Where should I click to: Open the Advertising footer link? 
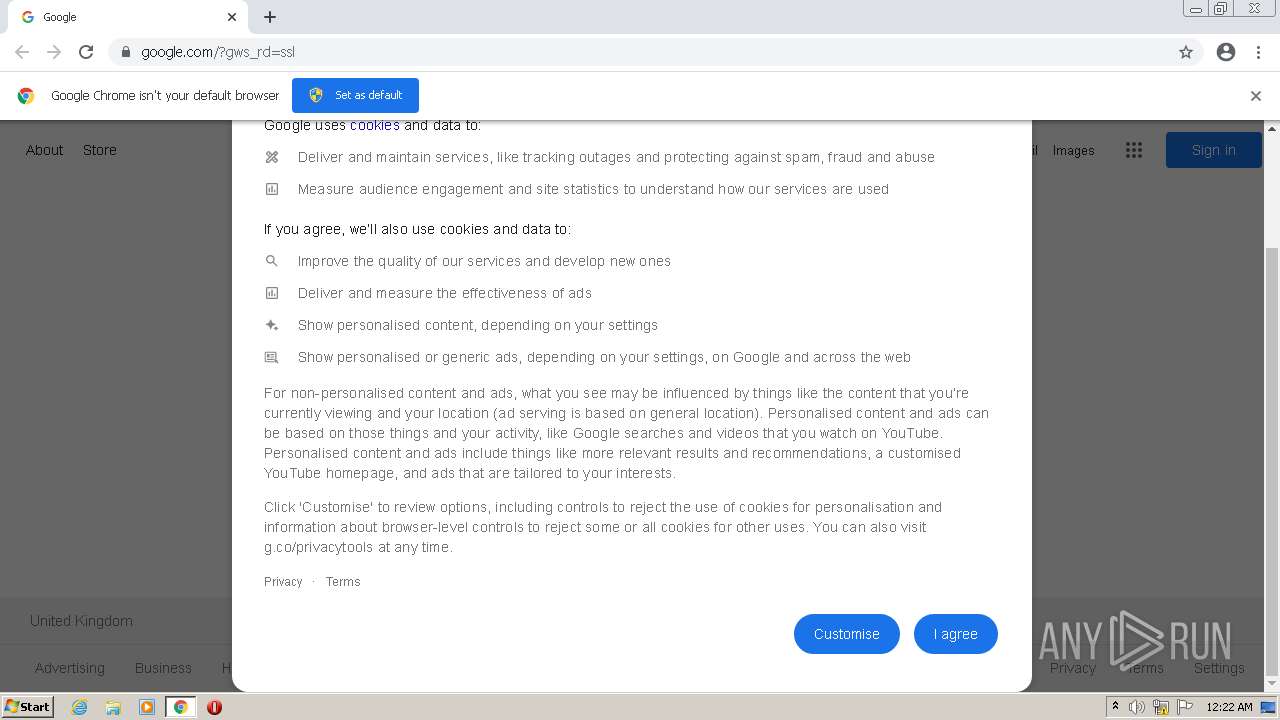[x=69, y=668]
